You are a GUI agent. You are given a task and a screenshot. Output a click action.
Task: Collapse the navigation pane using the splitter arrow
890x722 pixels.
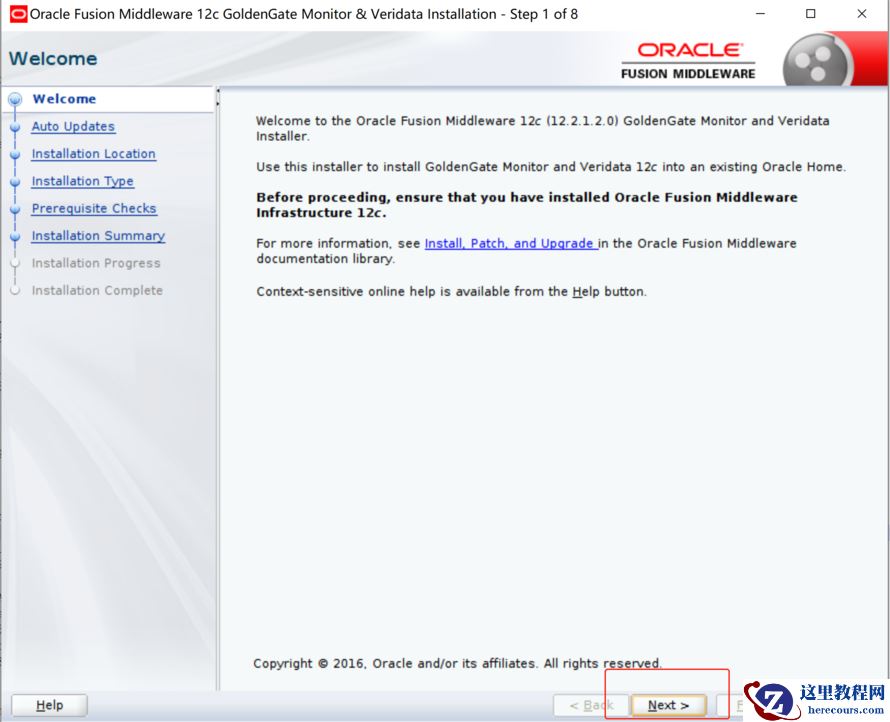click(x=217, y=90)
